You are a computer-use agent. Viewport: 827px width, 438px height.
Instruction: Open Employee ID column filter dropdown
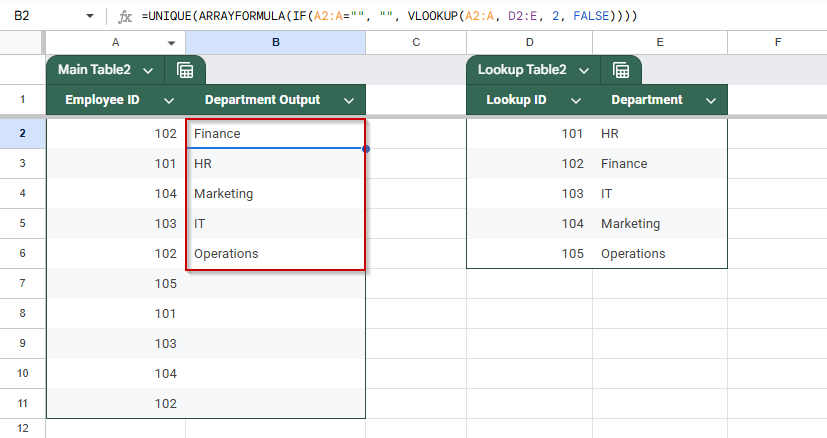pyautogui.click(x=169, y=100)
